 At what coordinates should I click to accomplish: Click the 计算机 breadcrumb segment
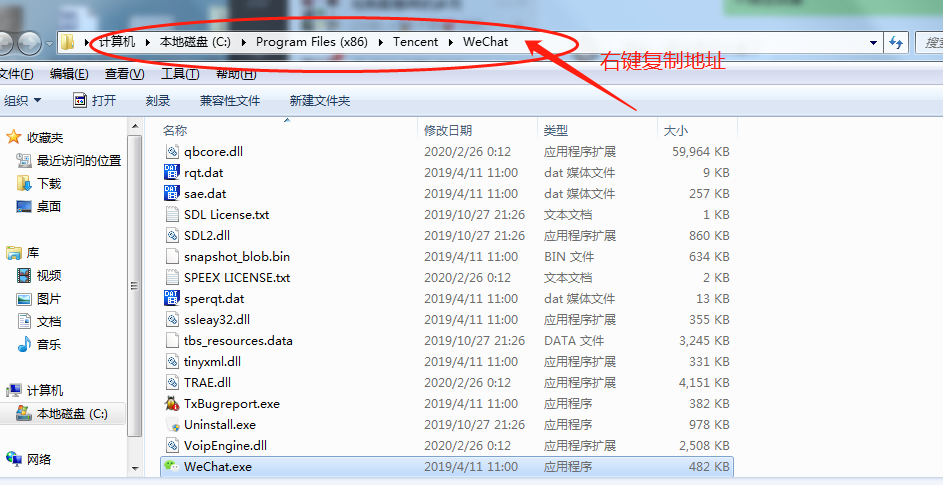(117, 42)
